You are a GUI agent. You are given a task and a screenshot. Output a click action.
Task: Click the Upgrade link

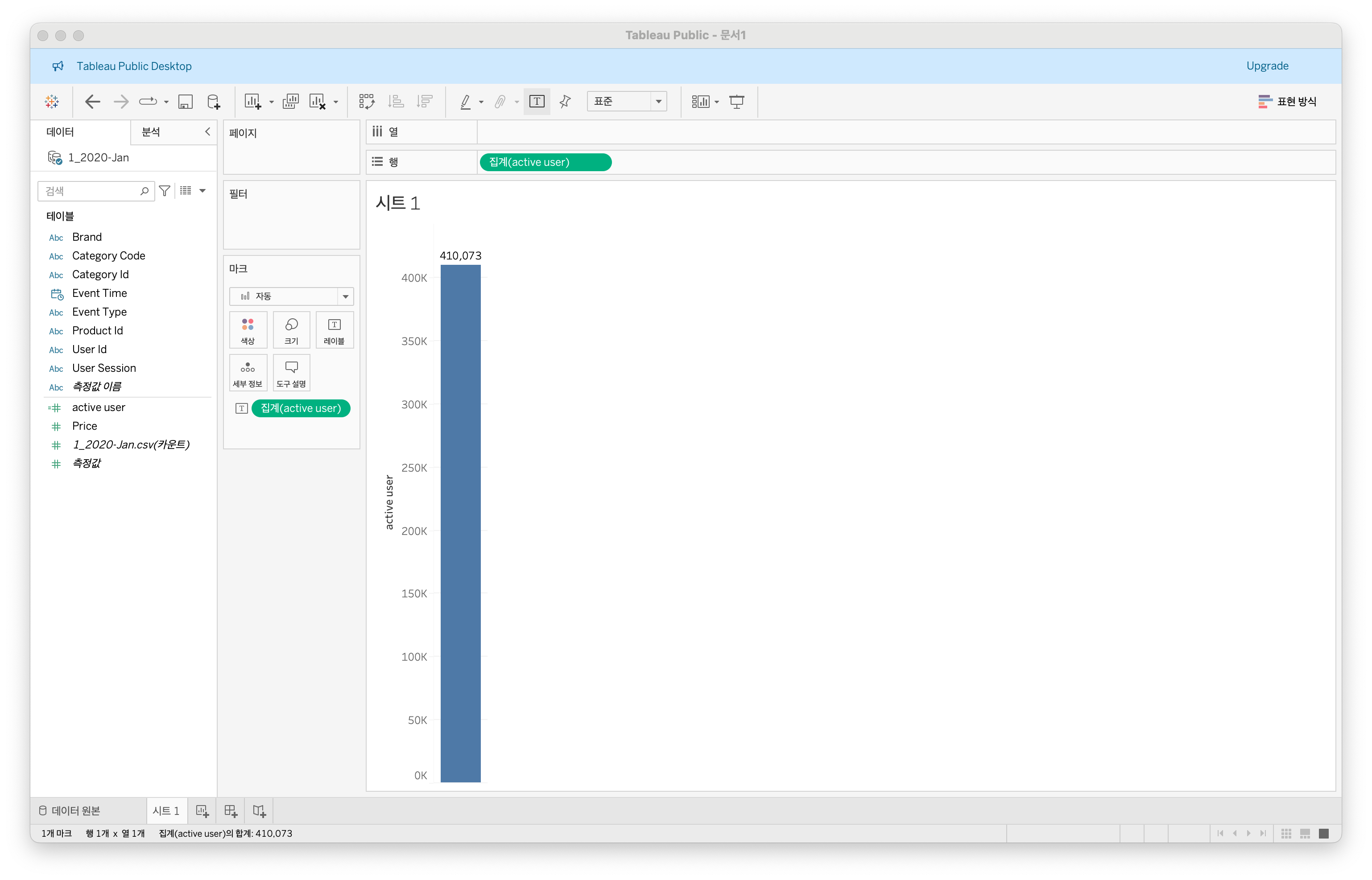click(x=1267, y=66)
